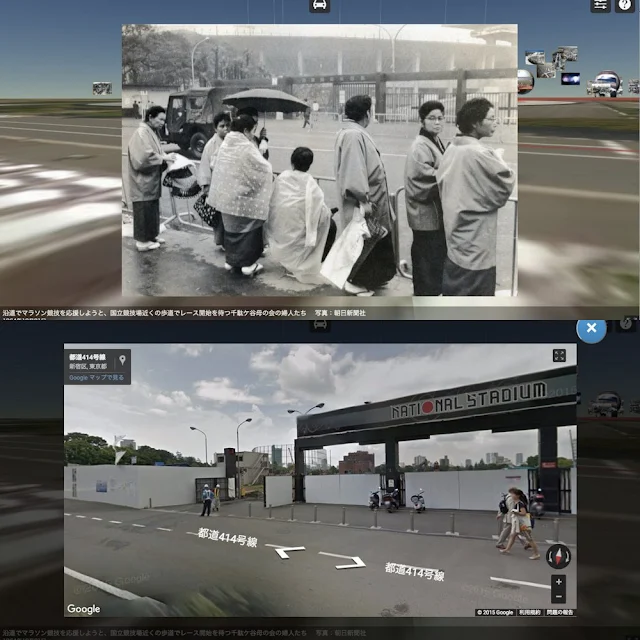Open the thumbnail right of Street View panel
The image size is (640, 640).
pyautogui.click(x=606, y=404)
